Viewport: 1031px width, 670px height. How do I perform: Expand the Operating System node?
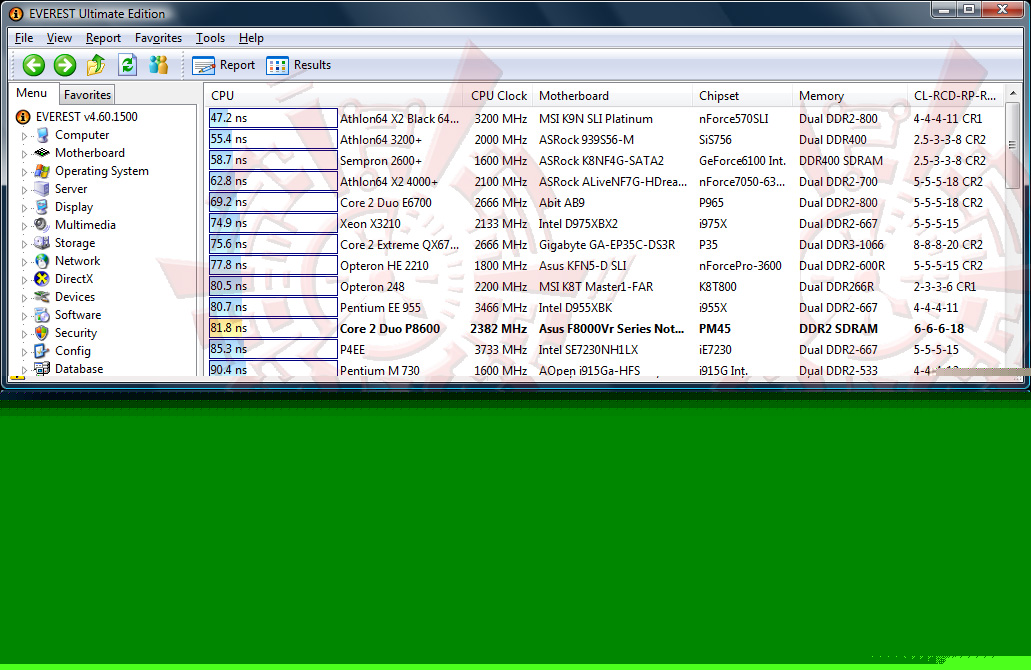click(24, 172)
